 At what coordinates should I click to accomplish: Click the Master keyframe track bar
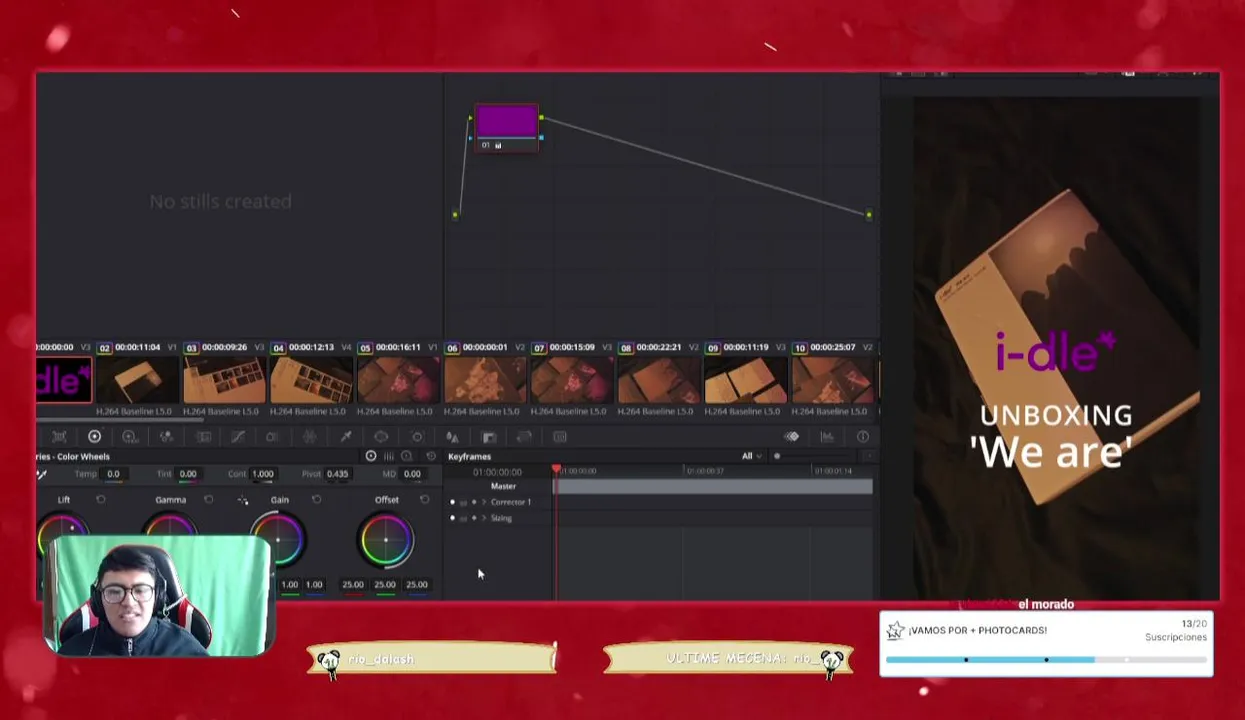click(x=714, y=486)
